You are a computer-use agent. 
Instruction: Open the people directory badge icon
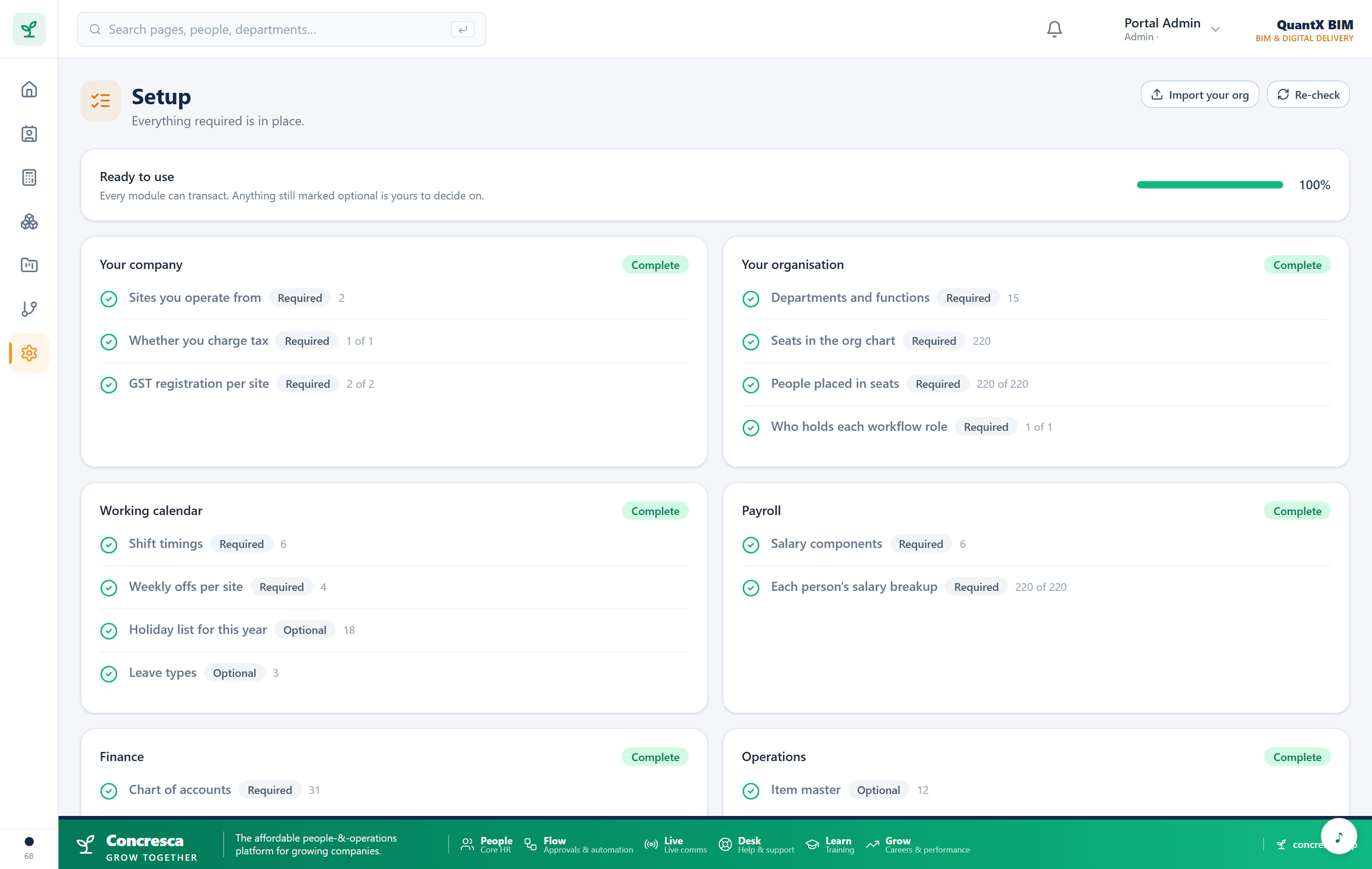(x=29, y=134)
